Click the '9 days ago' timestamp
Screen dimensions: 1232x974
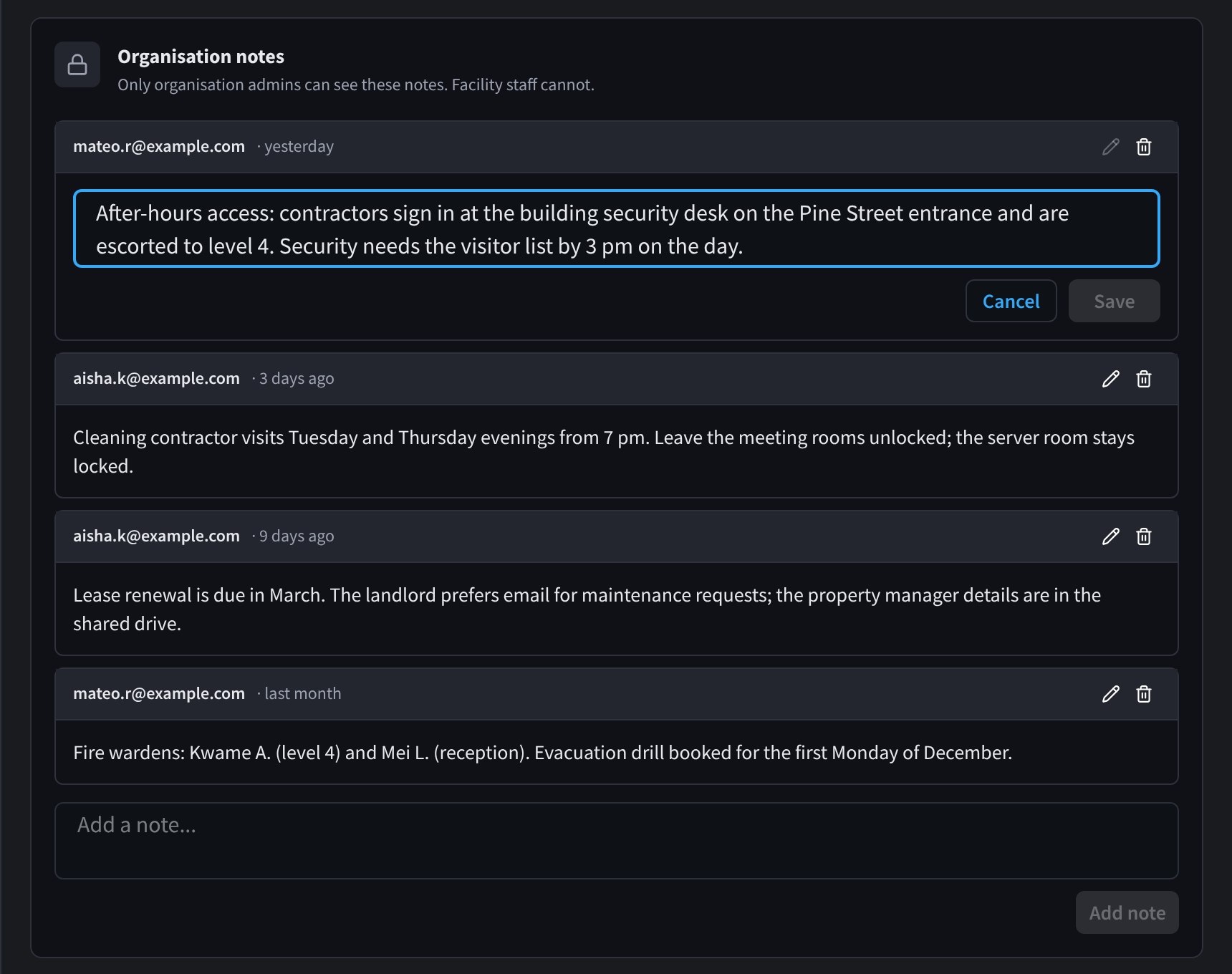(297, 536)
